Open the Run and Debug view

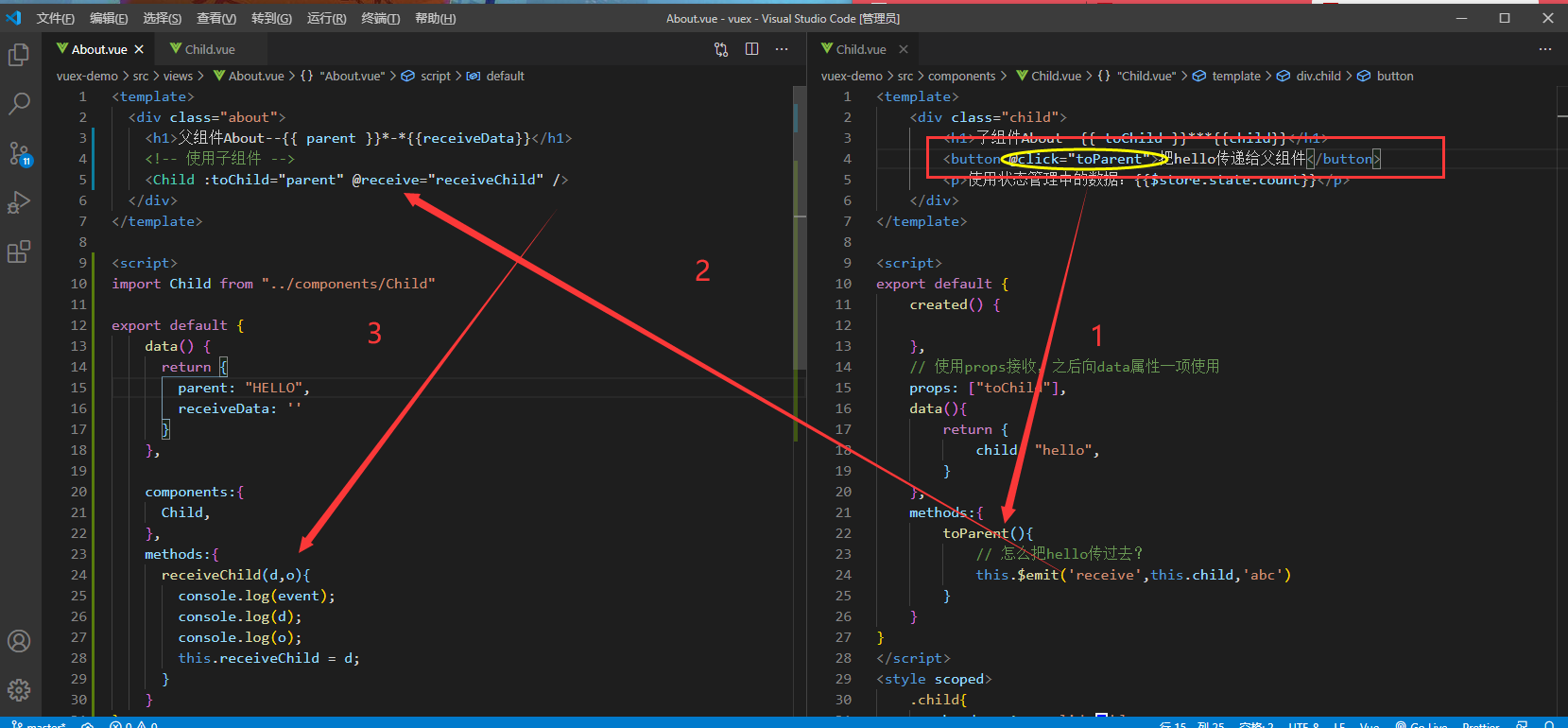point(19,202)
